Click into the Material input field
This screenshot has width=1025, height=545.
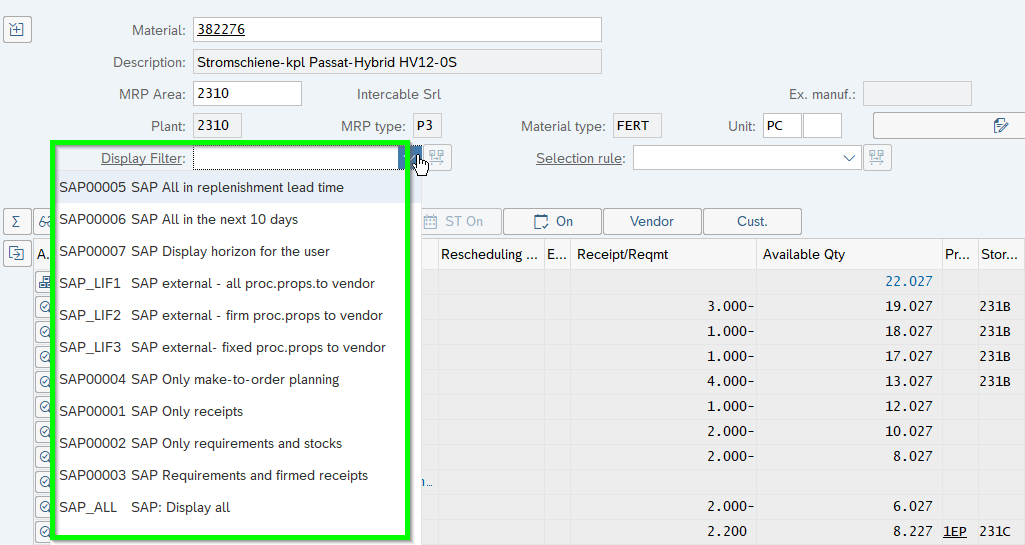coord(396,30)
